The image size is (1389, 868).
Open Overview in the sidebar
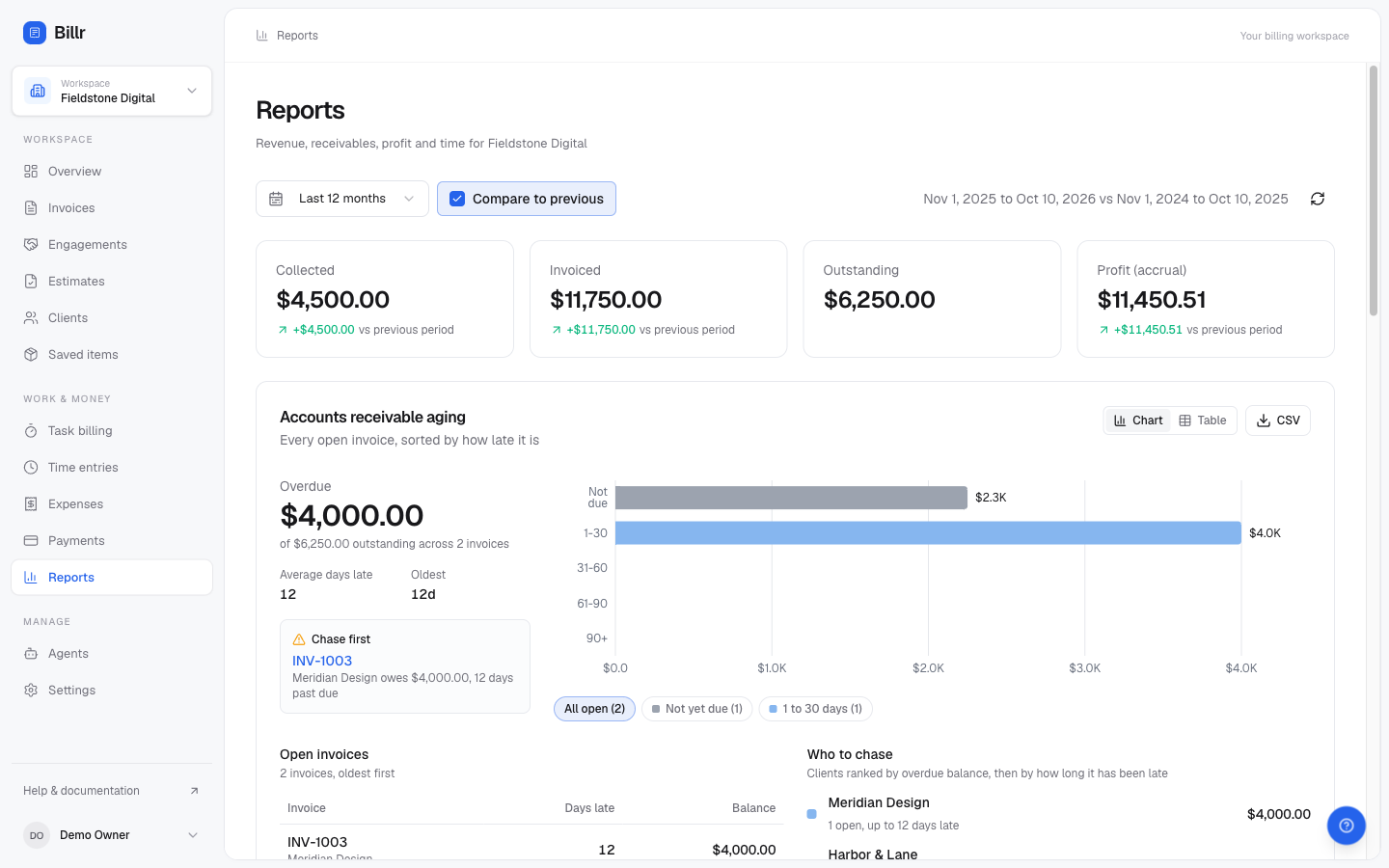click(112, 172)
